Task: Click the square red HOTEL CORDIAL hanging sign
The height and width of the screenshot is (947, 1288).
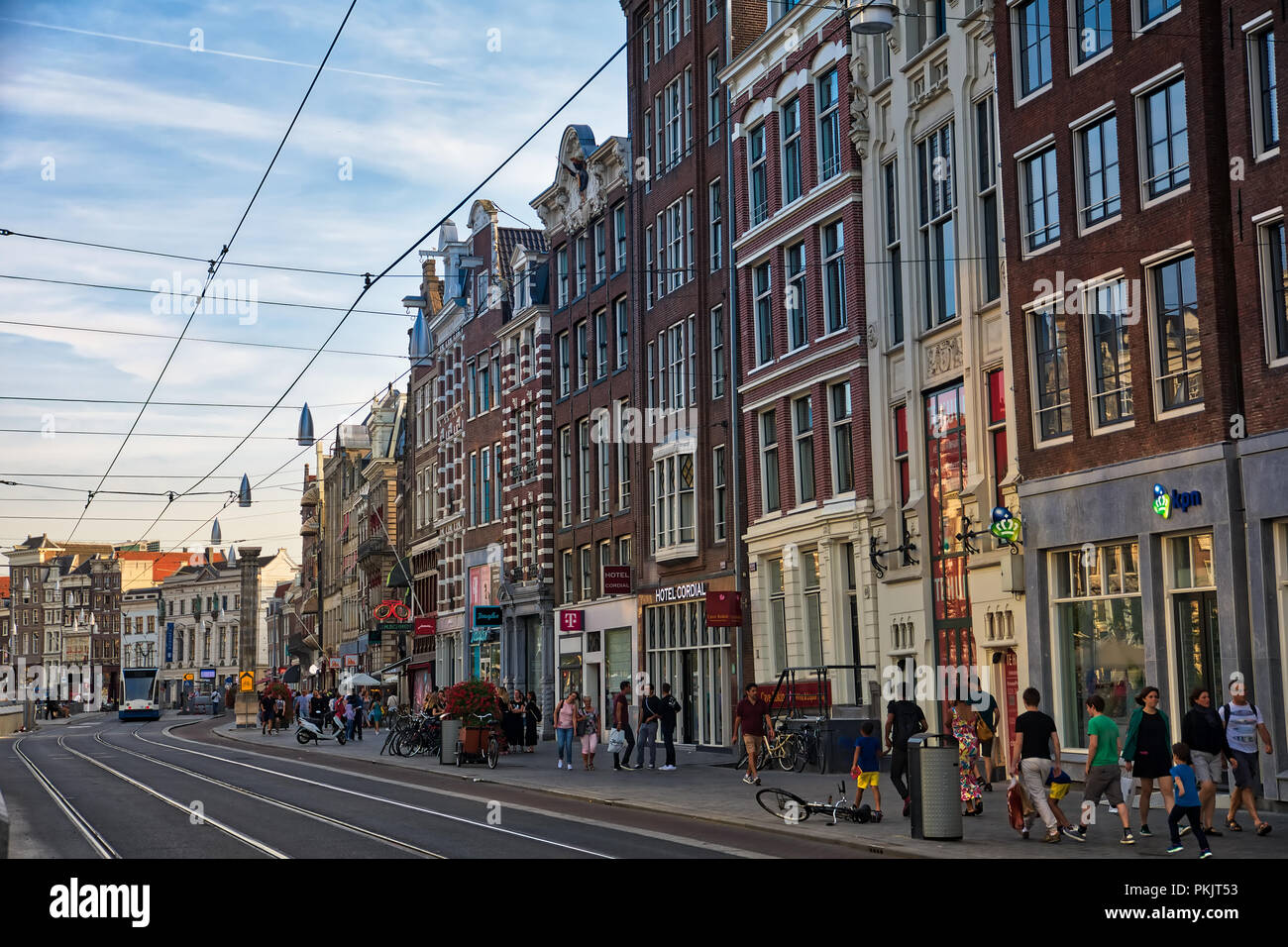Action: tap(616, 579)
